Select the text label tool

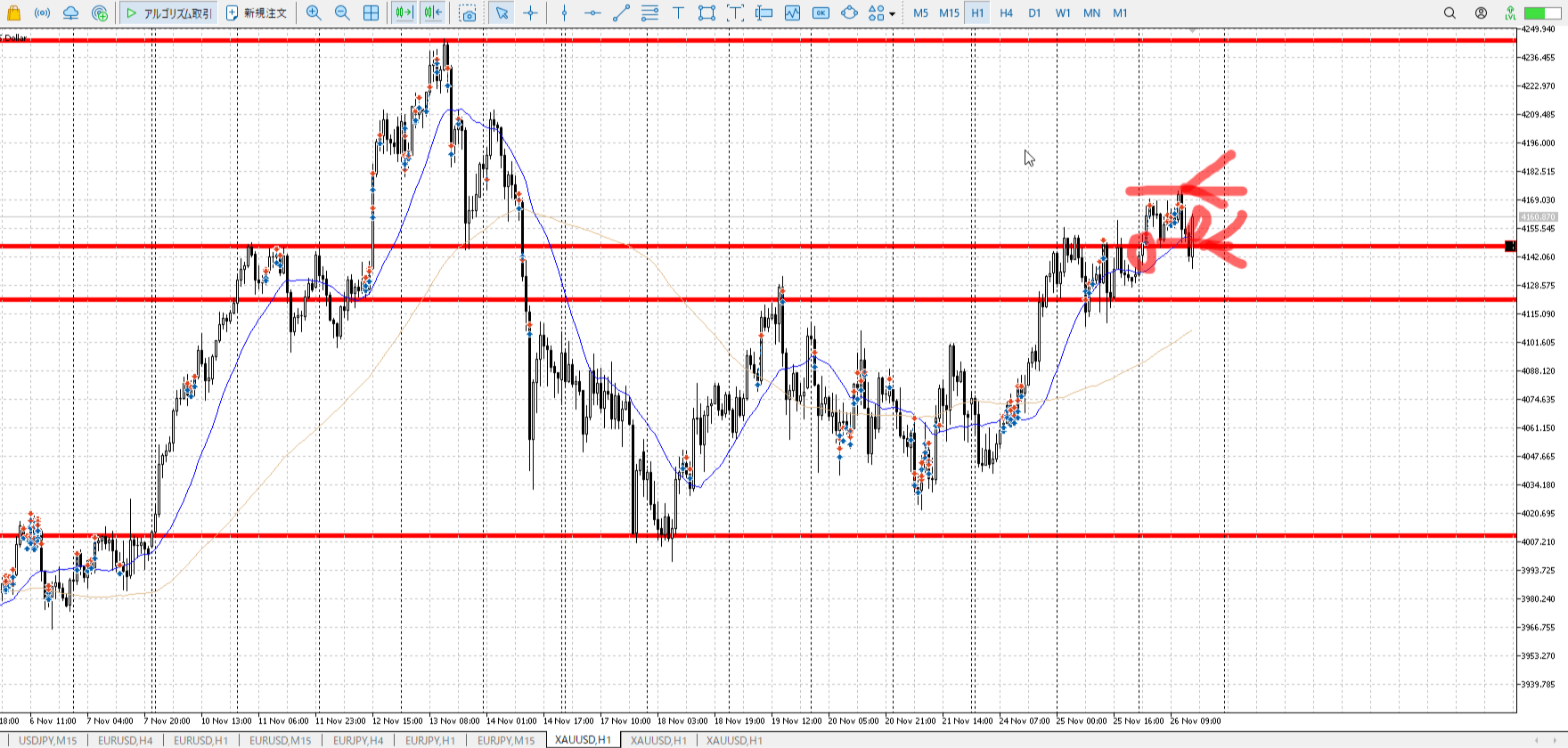[x=678, y=12]
